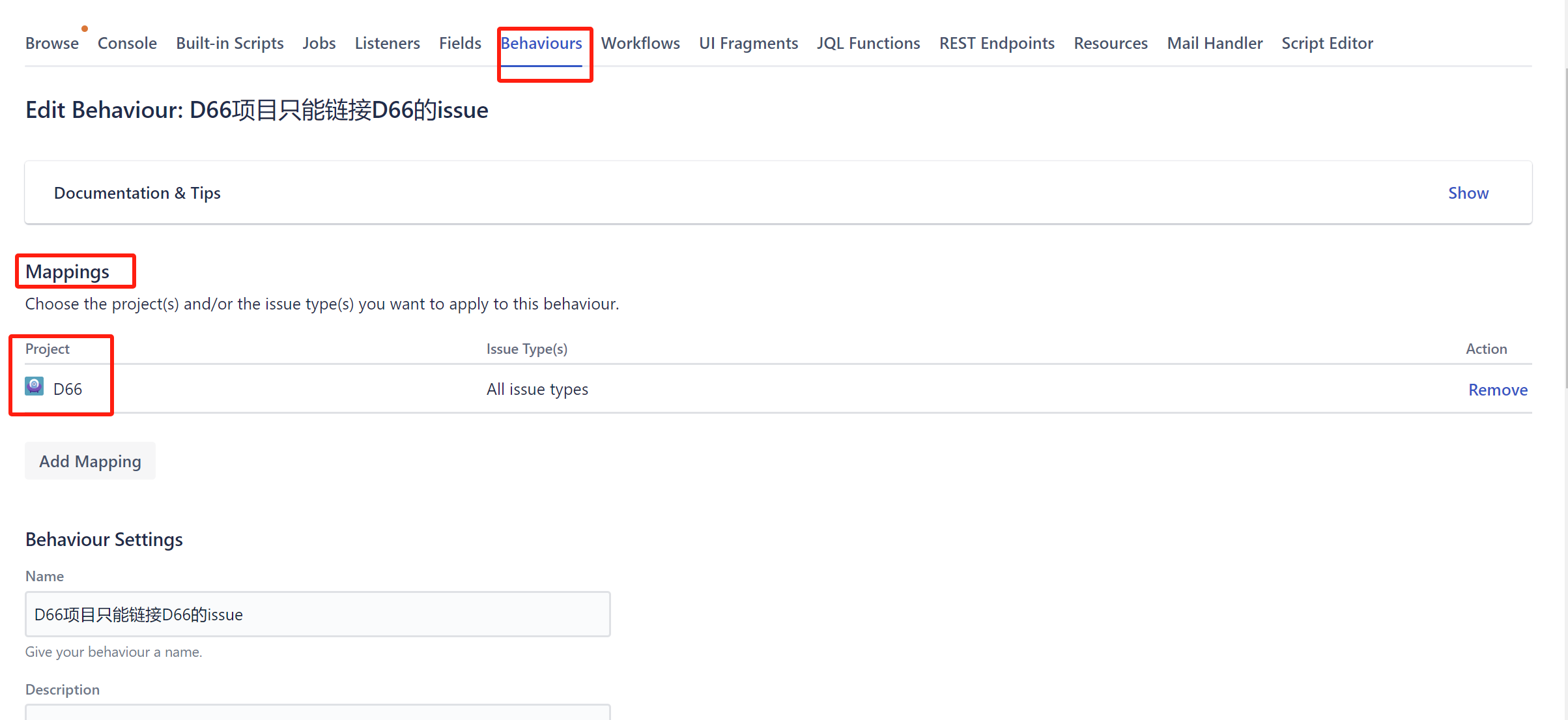This screenshot has height=720, width=1568.
Task: Open the Mail Handler tab
Action: tap(1214, 43)
